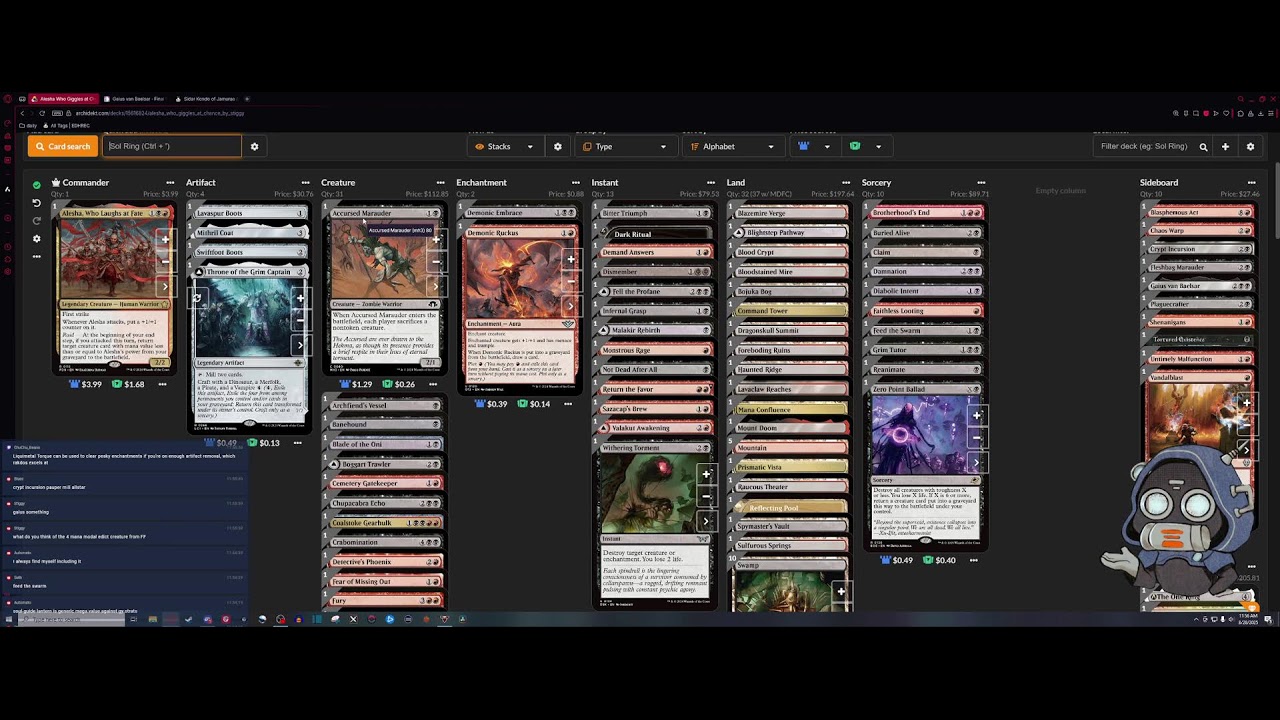Select the Chupacabra Echo creature card
1280x720 pixels.
(384, 503)
